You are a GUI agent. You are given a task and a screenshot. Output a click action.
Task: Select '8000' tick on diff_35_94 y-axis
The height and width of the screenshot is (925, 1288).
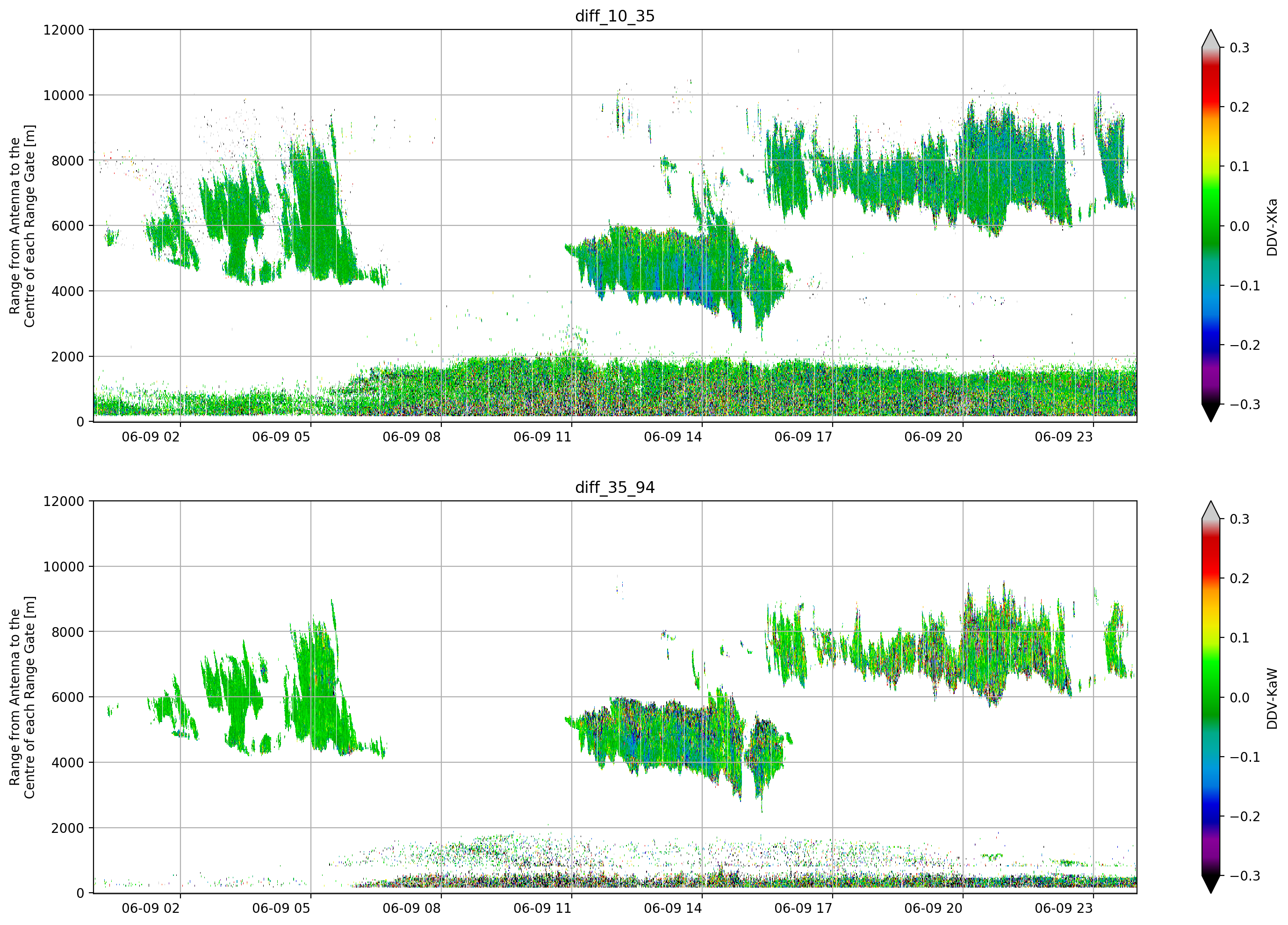68,632
